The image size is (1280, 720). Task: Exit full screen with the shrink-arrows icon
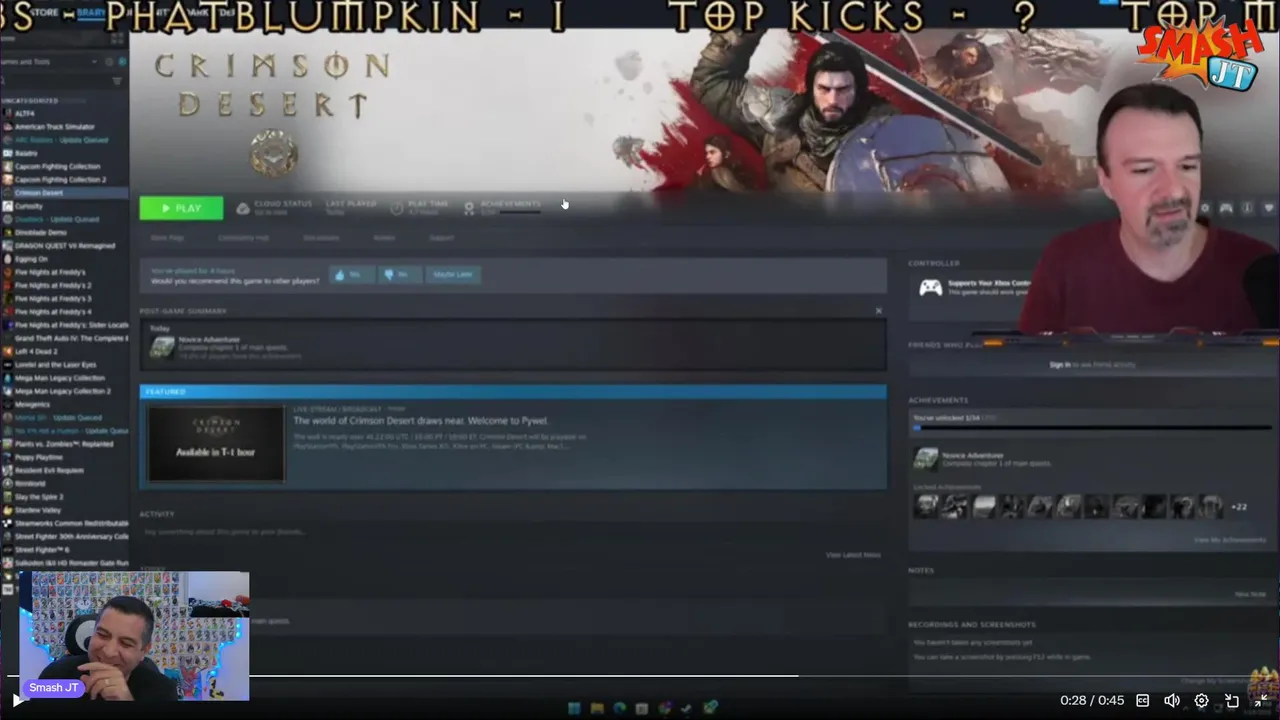(1261, 701)
